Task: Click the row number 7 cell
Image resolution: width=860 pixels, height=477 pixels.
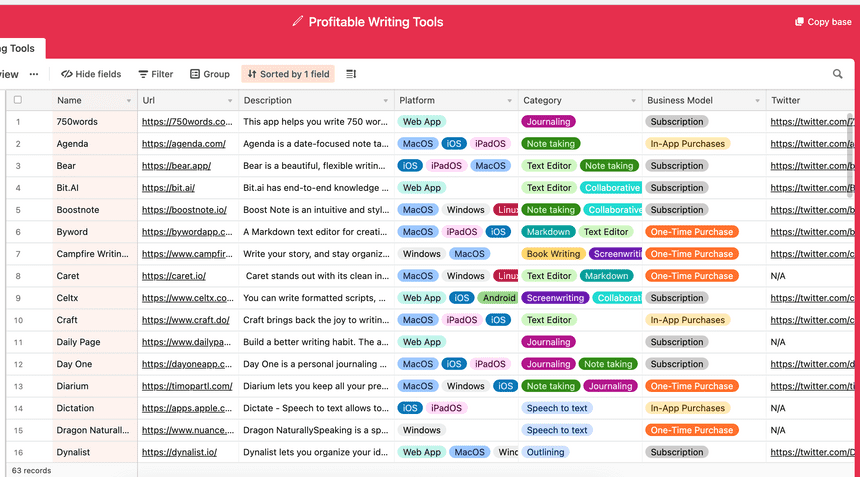Action: pos(18,254)
